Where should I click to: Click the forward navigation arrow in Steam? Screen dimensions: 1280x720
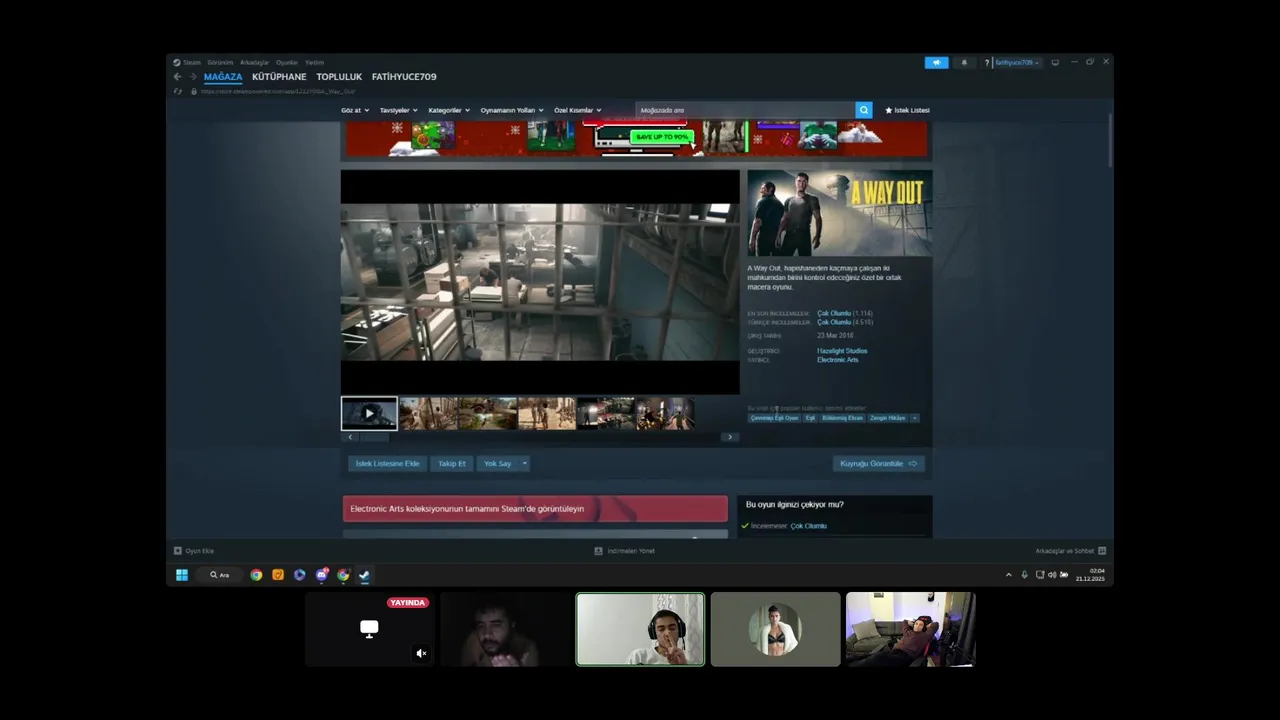coord(192,77)
